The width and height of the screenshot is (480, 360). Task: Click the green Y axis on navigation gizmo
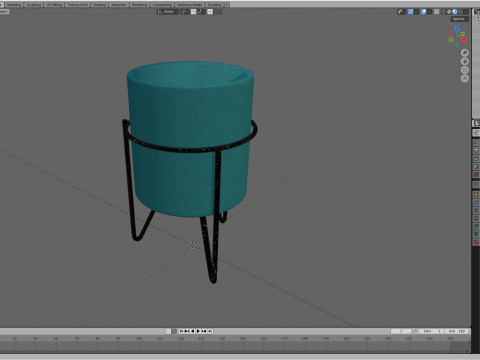(463, 34)
